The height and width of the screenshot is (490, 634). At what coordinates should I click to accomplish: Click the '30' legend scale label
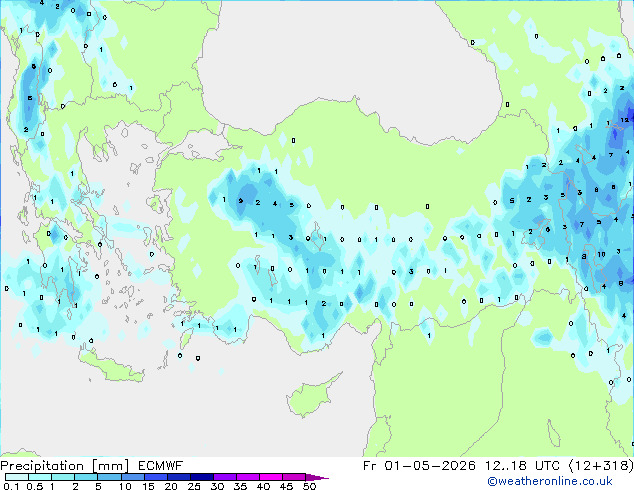[217, 486]
